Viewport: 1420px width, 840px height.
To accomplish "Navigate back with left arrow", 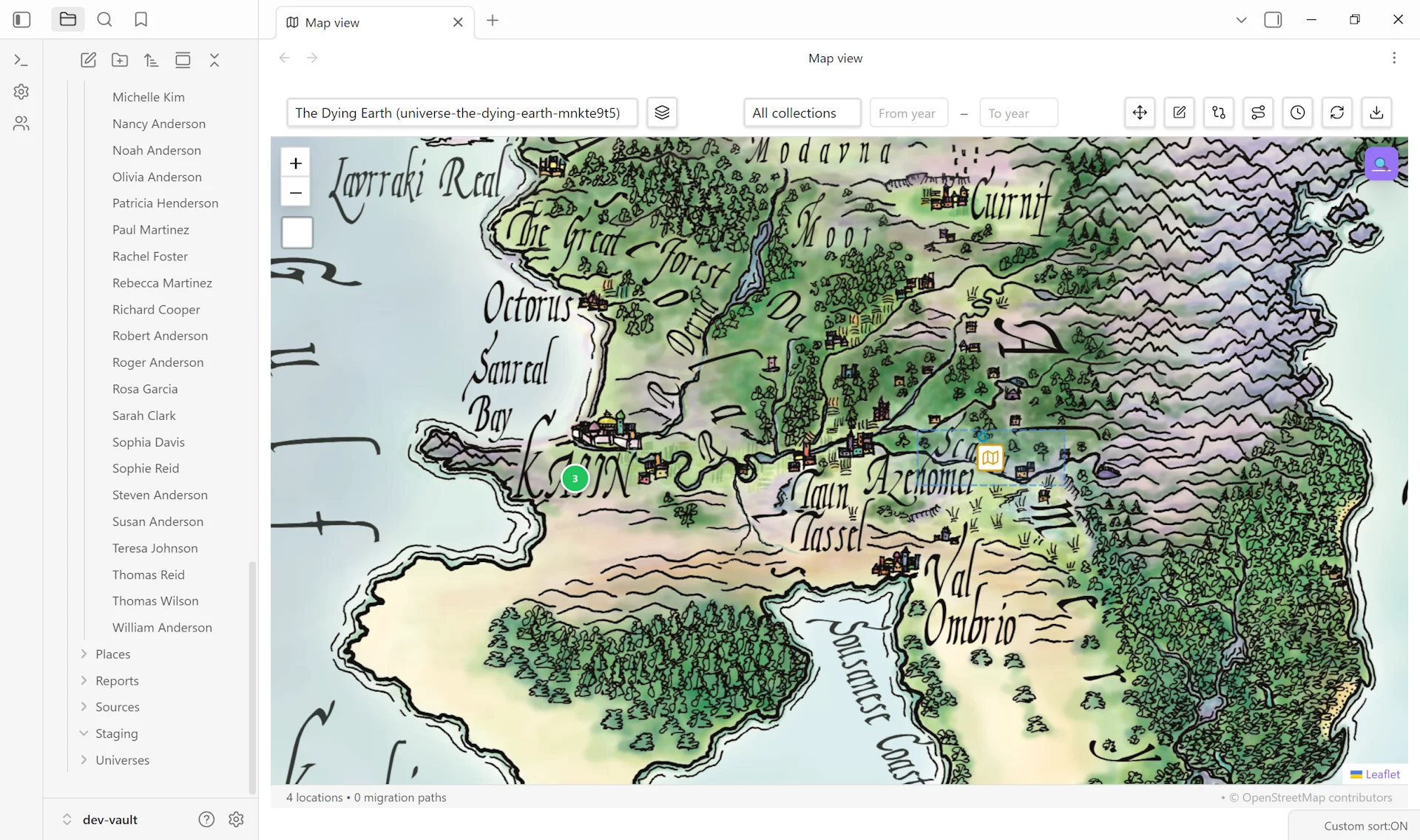I will [x=285, y=58].
